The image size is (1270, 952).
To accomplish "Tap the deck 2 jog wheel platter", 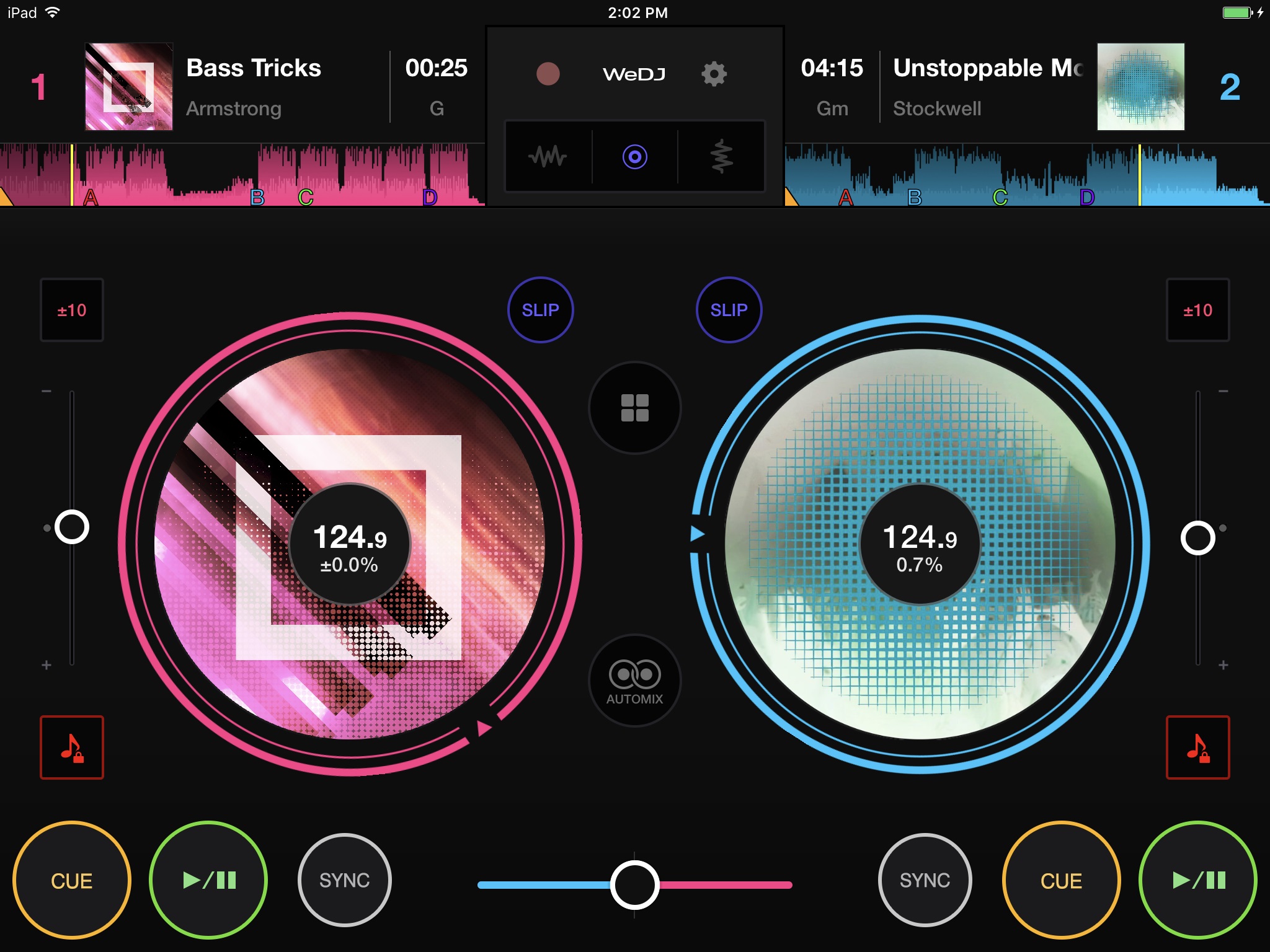I will 920,544.
